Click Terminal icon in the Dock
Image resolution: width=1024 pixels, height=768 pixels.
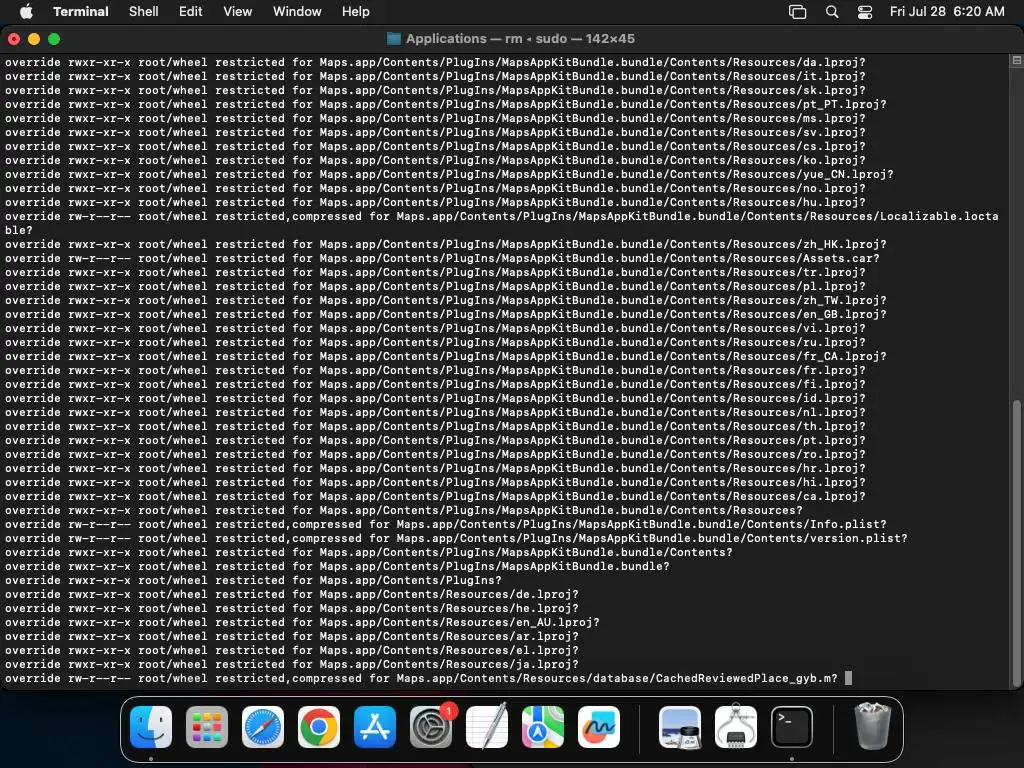point(792,727)
